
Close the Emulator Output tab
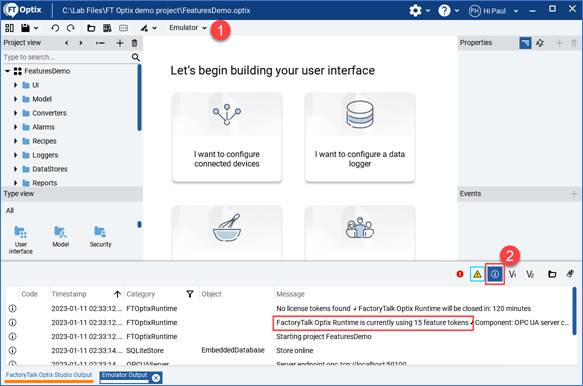(x=156, y=378)
